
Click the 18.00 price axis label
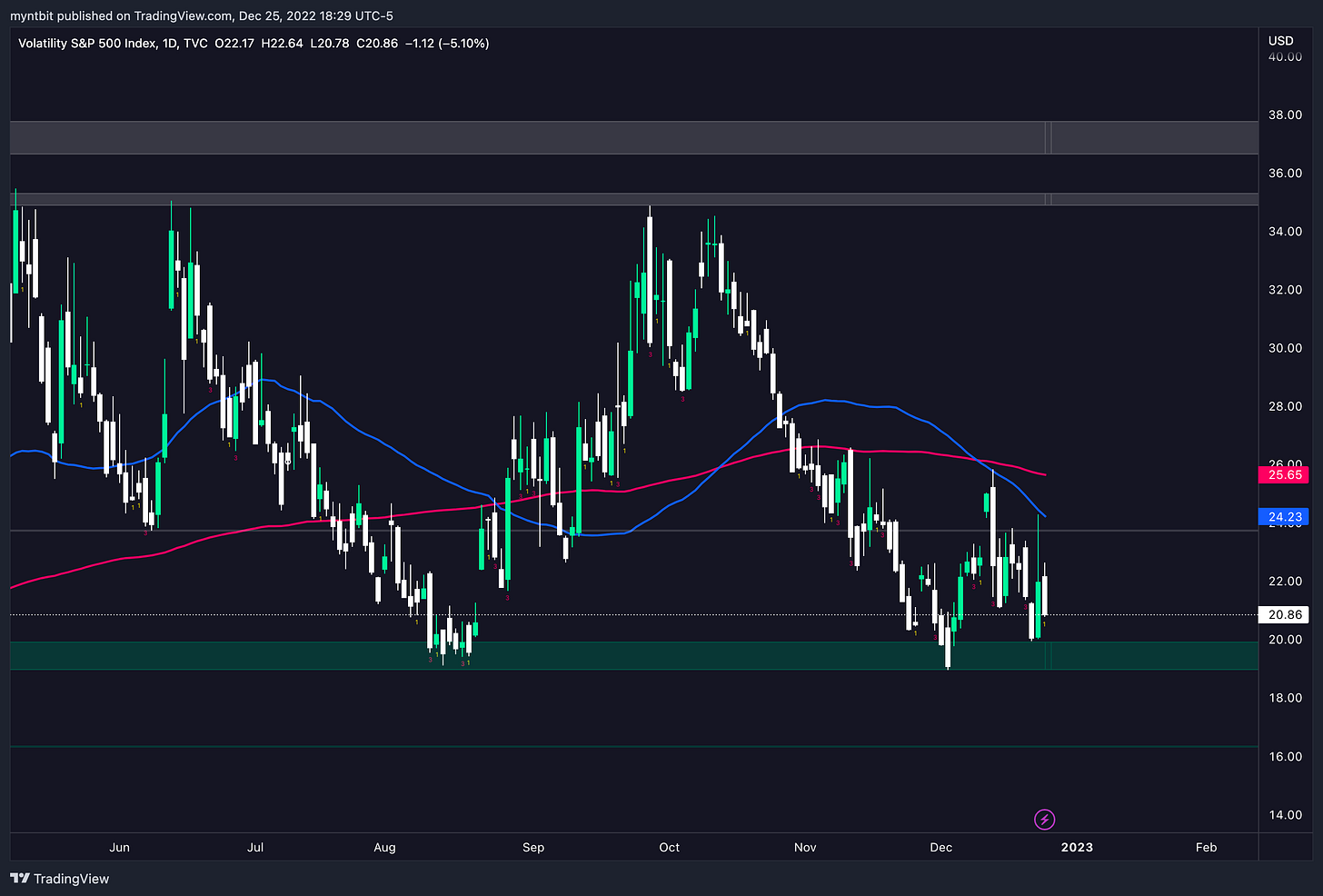coord(1285,697)
